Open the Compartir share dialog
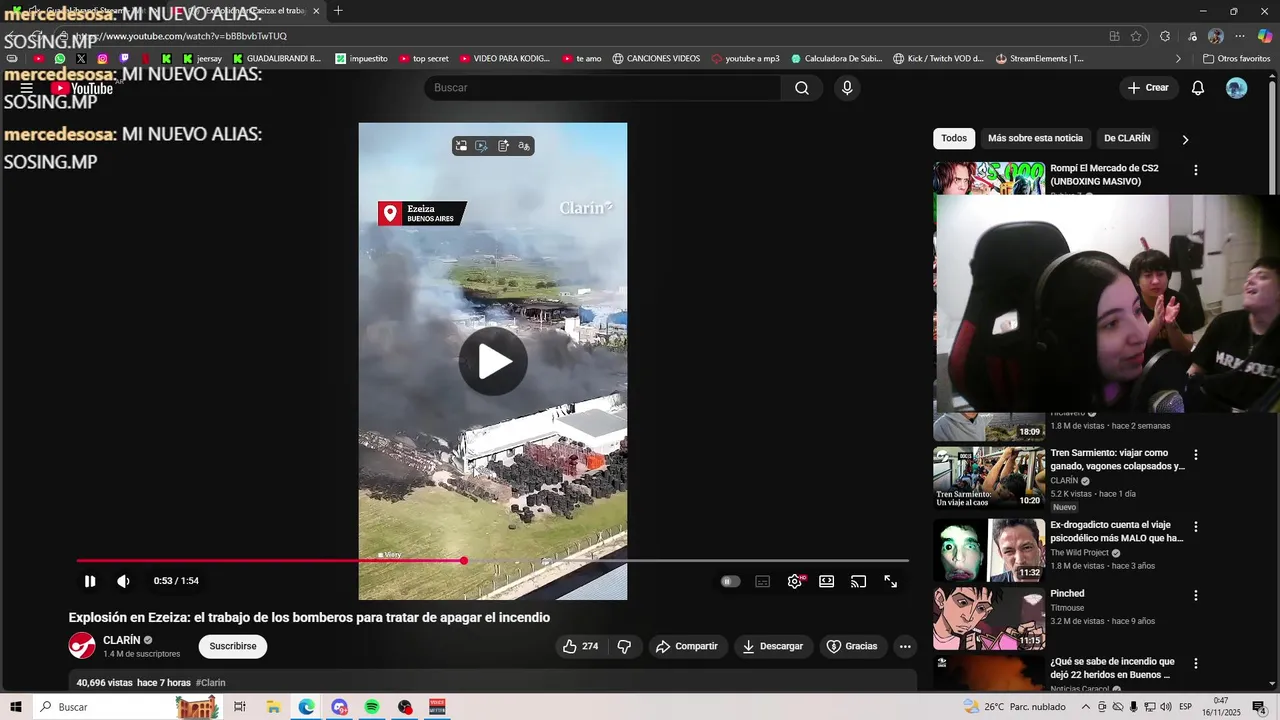The height and width of the screenshot is (720, 1280). [687, 646]
